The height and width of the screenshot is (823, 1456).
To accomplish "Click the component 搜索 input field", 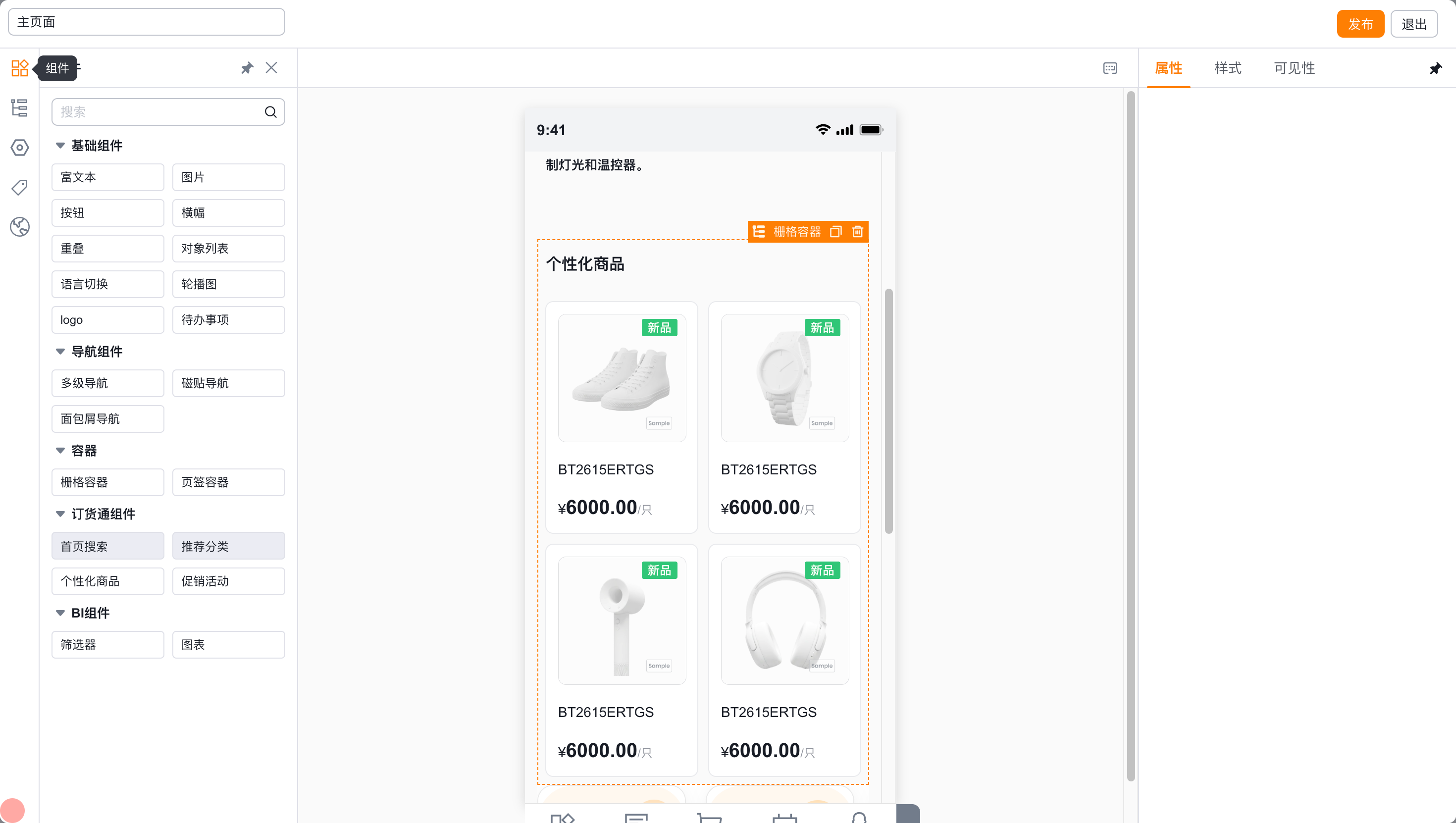I will pos(168,111).
